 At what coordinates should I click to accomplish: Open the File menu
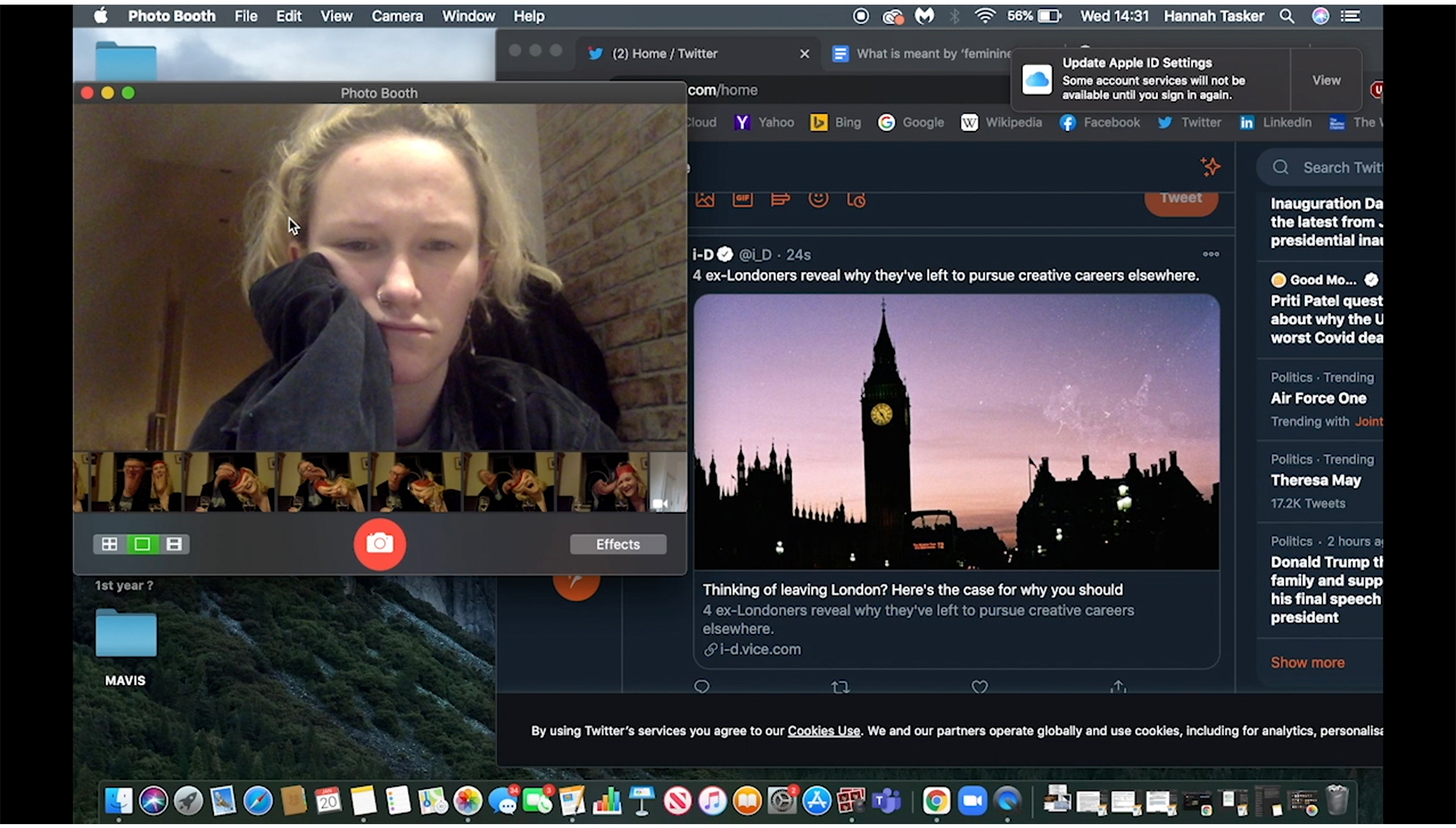(x=245, y=15)
